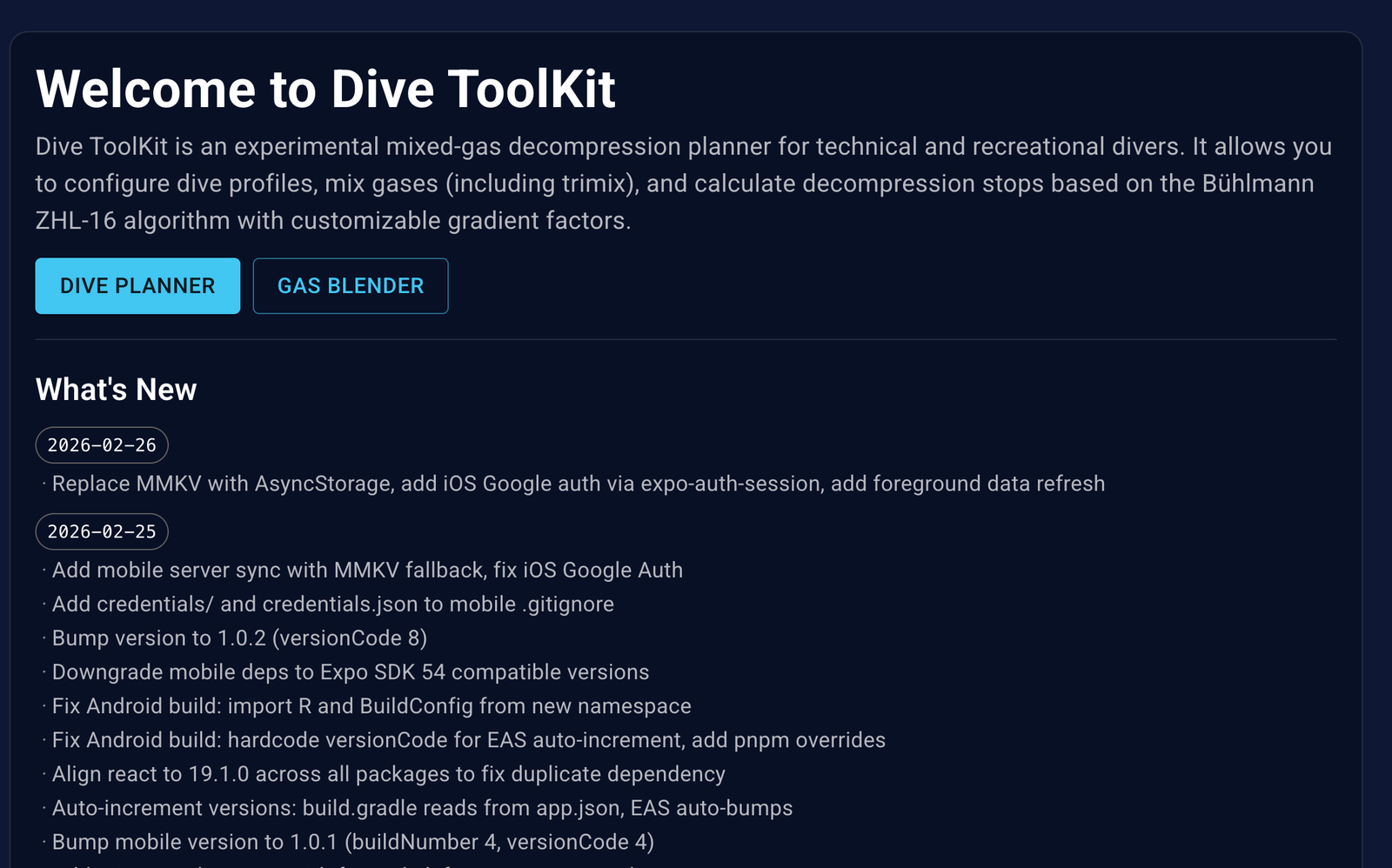Click the credentials.json gitignore changelog entry
The height and width of the screenshot is (868, 1392).
(x=332, y=604)
